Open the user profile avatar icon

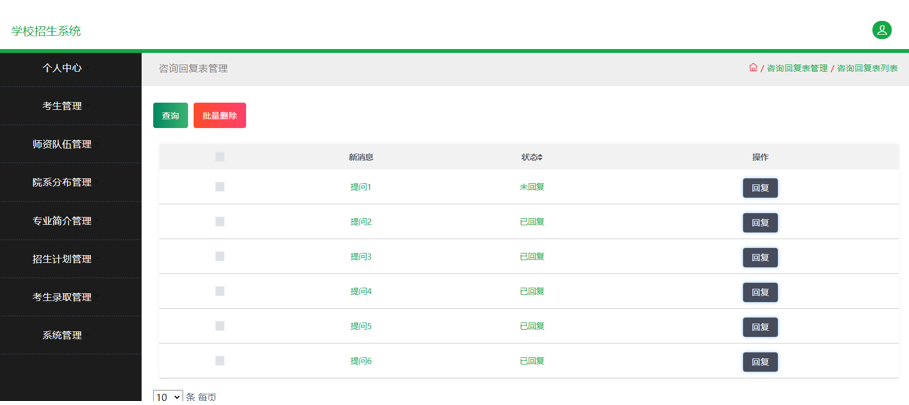coord(882,30)
